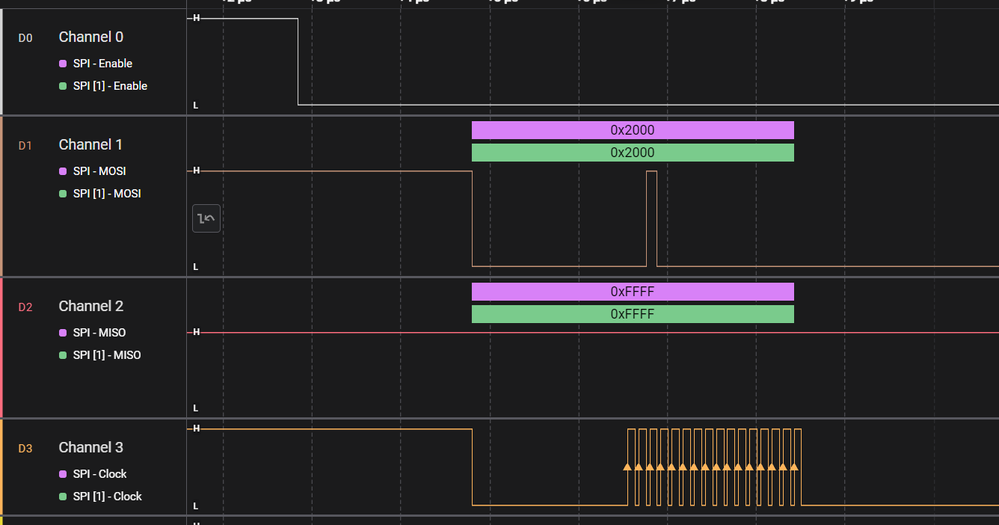This screenshot has width=999, height=525.
Task: Click the falling edge on Channel 0 waveform
Action: point(298,61)
